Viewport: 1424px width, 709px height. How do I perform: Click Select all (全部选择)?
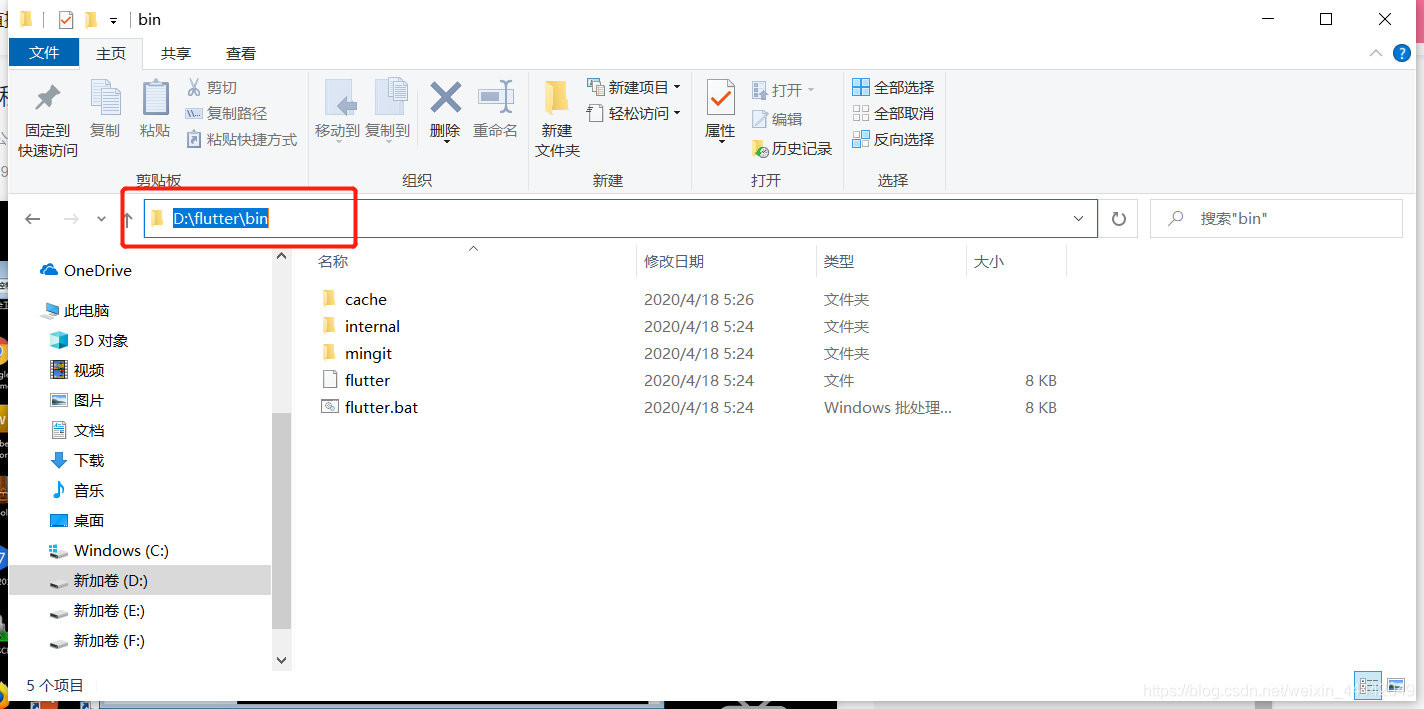893,87
